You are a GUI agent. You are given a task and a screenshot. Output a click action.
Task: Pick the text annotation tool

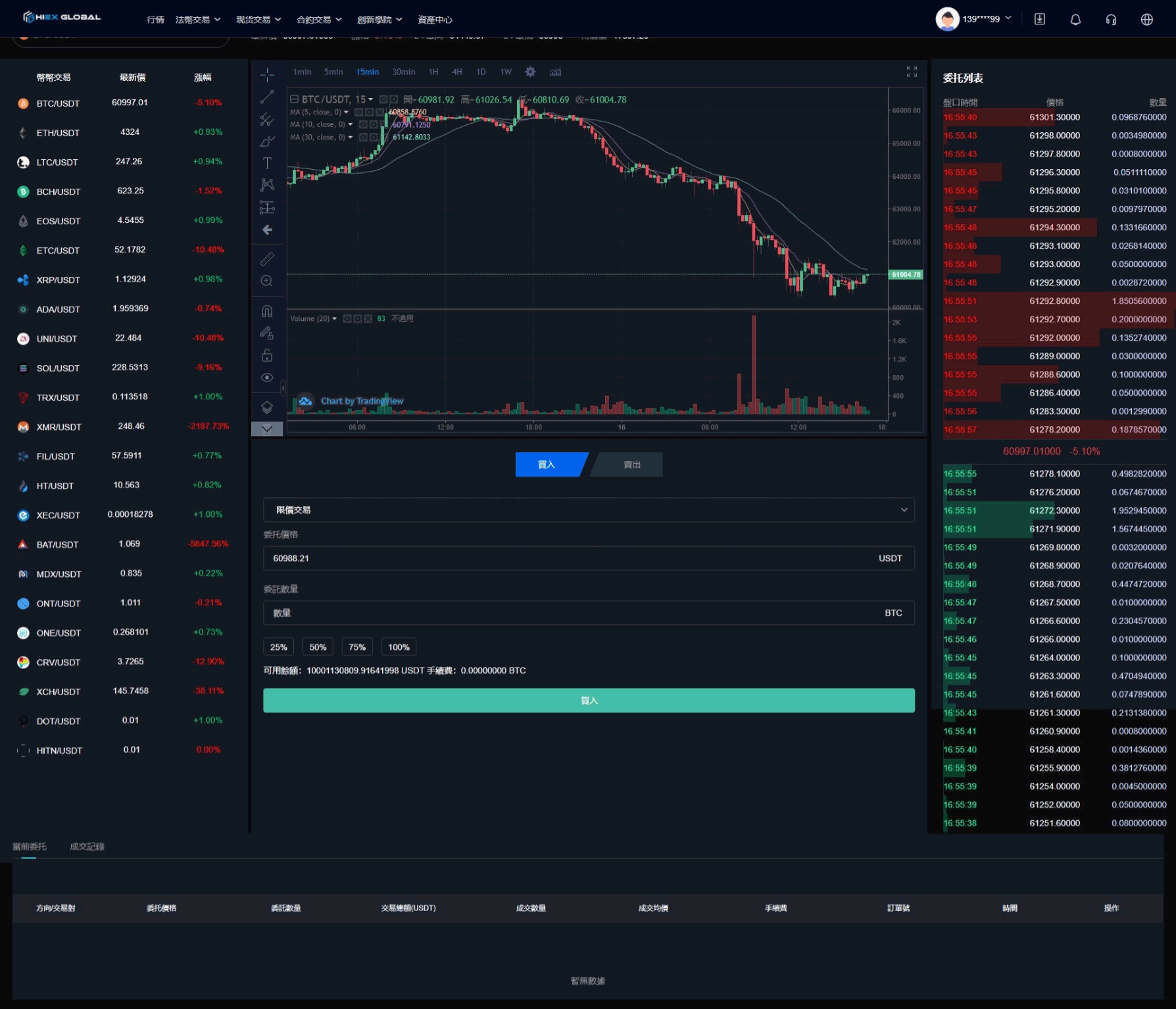[x=267, y=163]
